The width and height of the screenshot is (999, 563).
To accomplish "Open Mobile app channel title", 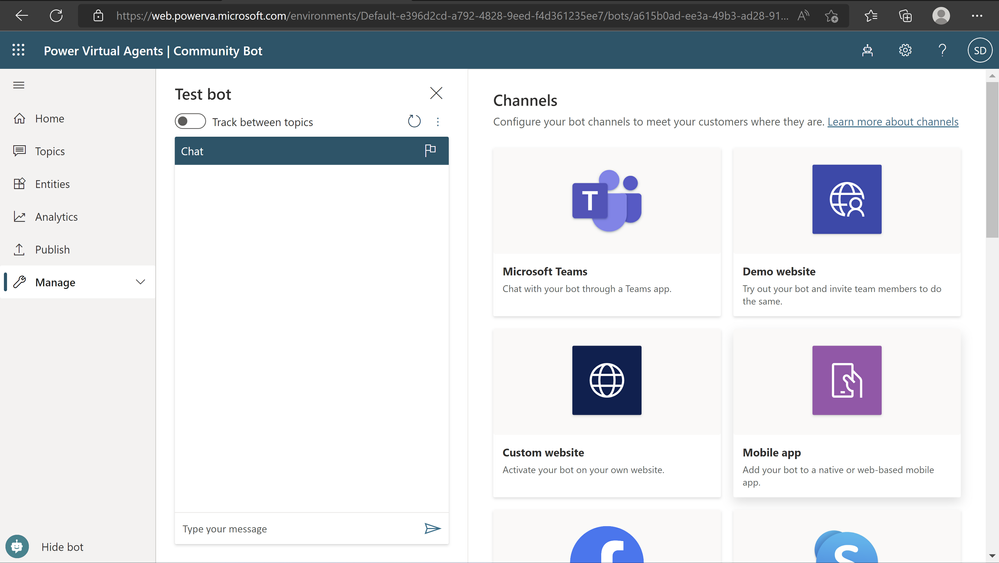I will [772, 452].
